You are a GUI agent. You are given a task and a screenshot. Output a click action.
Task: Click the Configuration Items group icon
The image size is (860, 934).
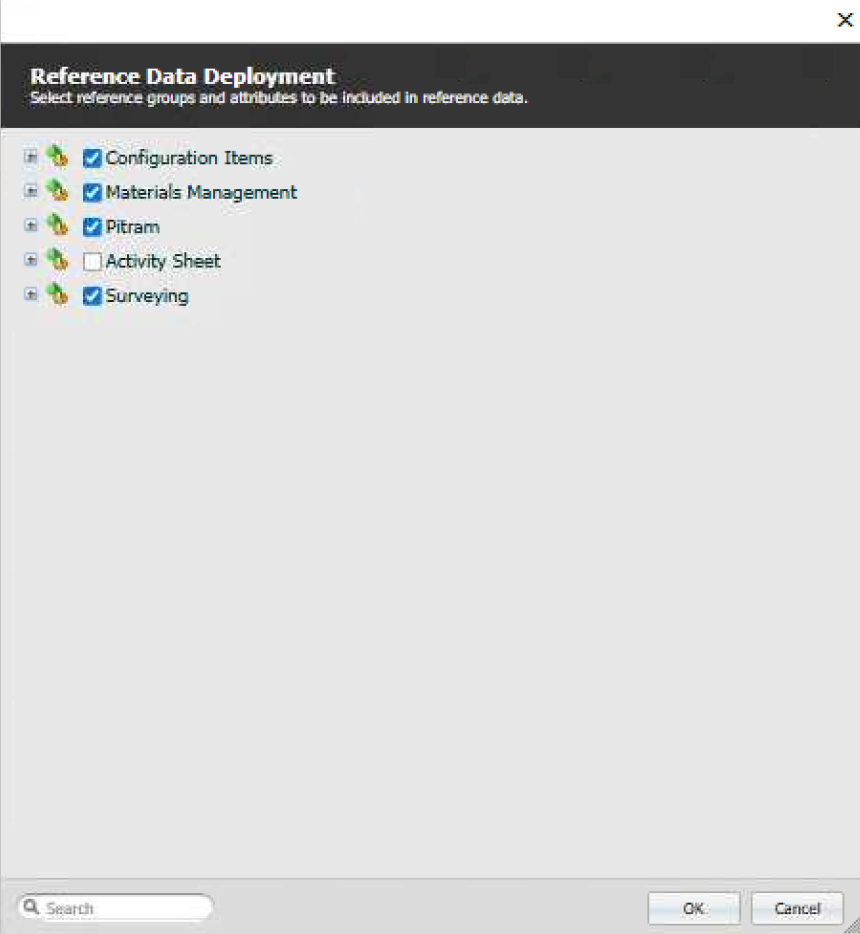click(x=56, y=157)
